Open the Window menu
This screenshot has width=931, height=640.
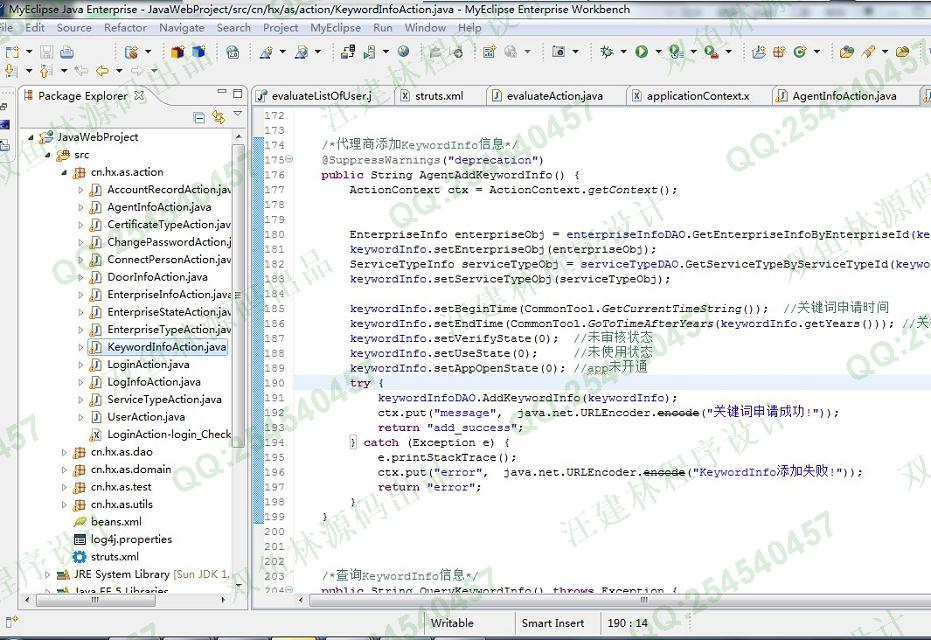pos(425,27)
